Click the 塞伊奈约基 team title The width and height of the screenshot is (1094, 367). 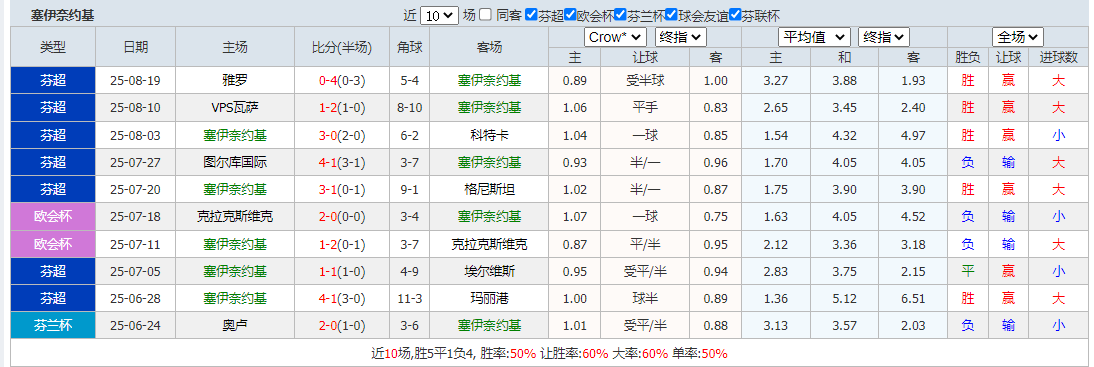click(x=63, y=15)
